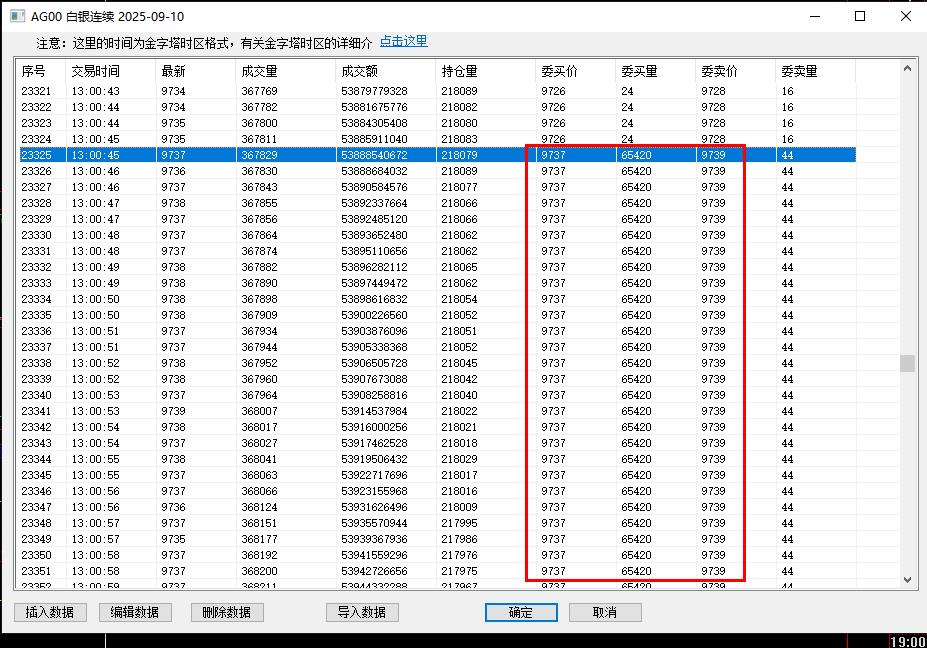Maximize the AG00 data window
Viewport: 927px width, 648px height.
point(860,17)
